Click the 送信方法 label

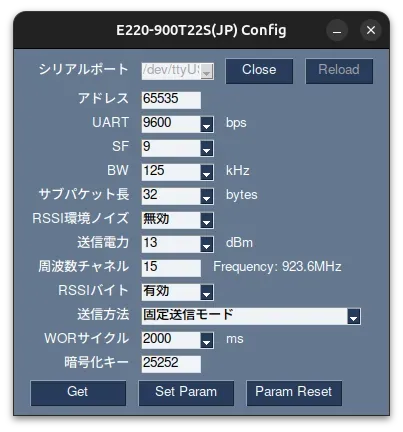coord(103,314)
